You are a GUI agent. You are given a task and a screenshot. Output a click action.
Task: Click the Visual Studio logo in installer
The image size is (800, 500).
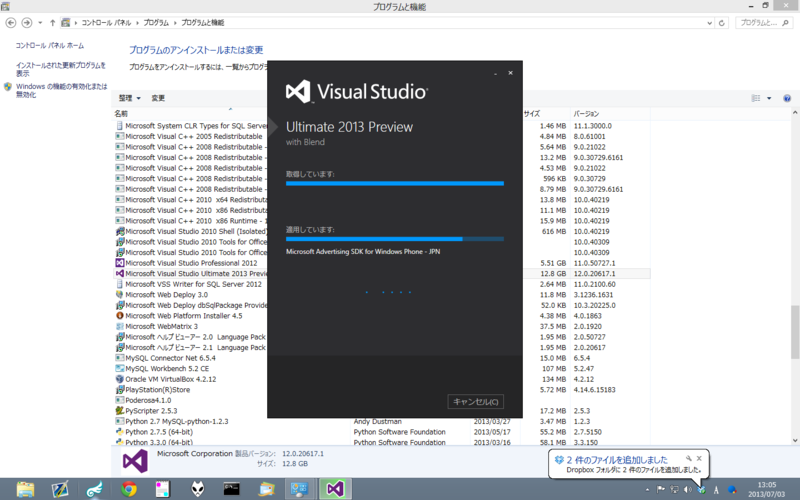point(356,92)
